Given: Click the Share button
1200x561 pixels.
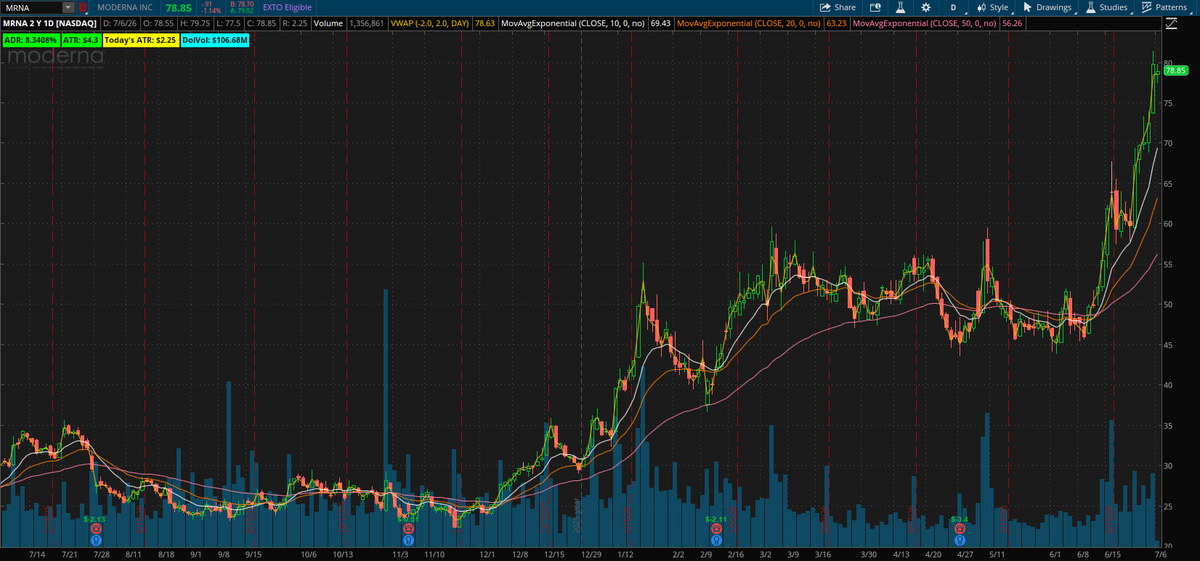Looking at the screenshot, I should (837, 7).
